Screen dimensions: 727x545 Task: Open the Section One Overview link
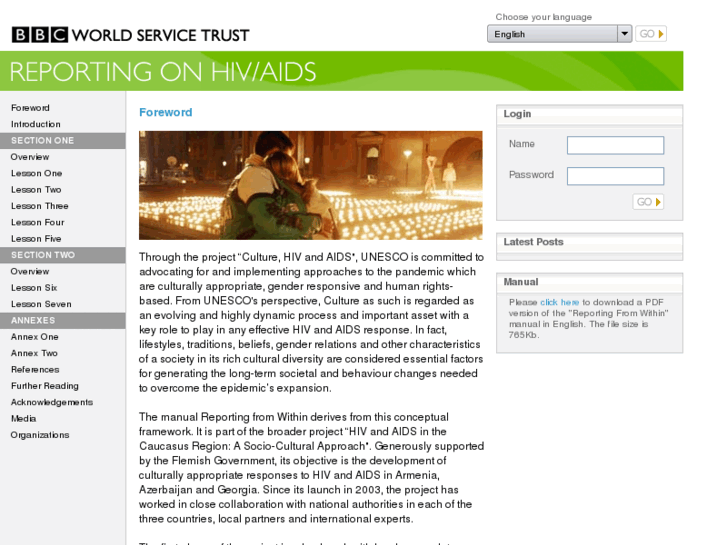[x=30, y=157]
